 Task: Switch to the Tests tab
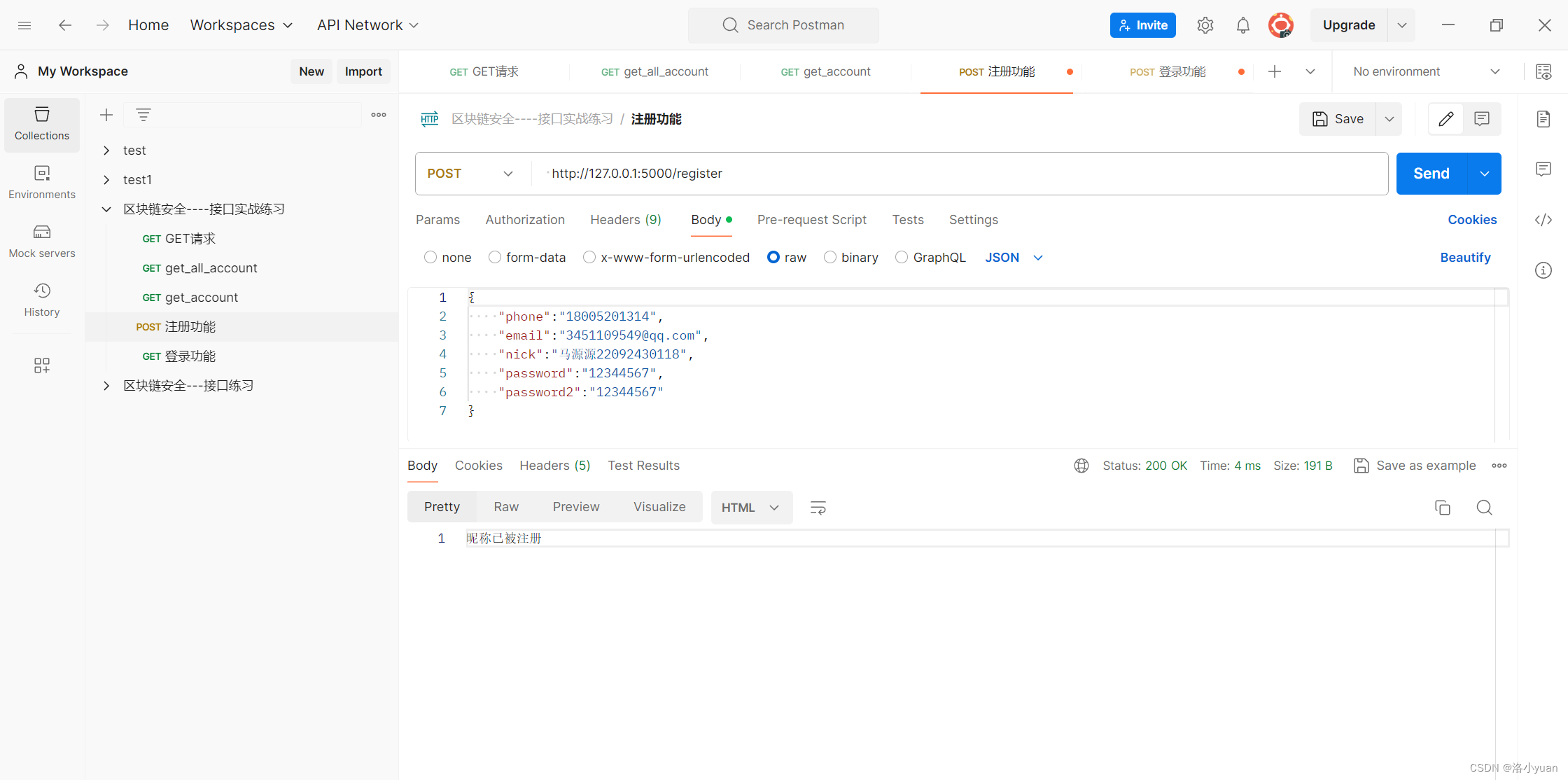pyautogui.click(x=908, y=220)
